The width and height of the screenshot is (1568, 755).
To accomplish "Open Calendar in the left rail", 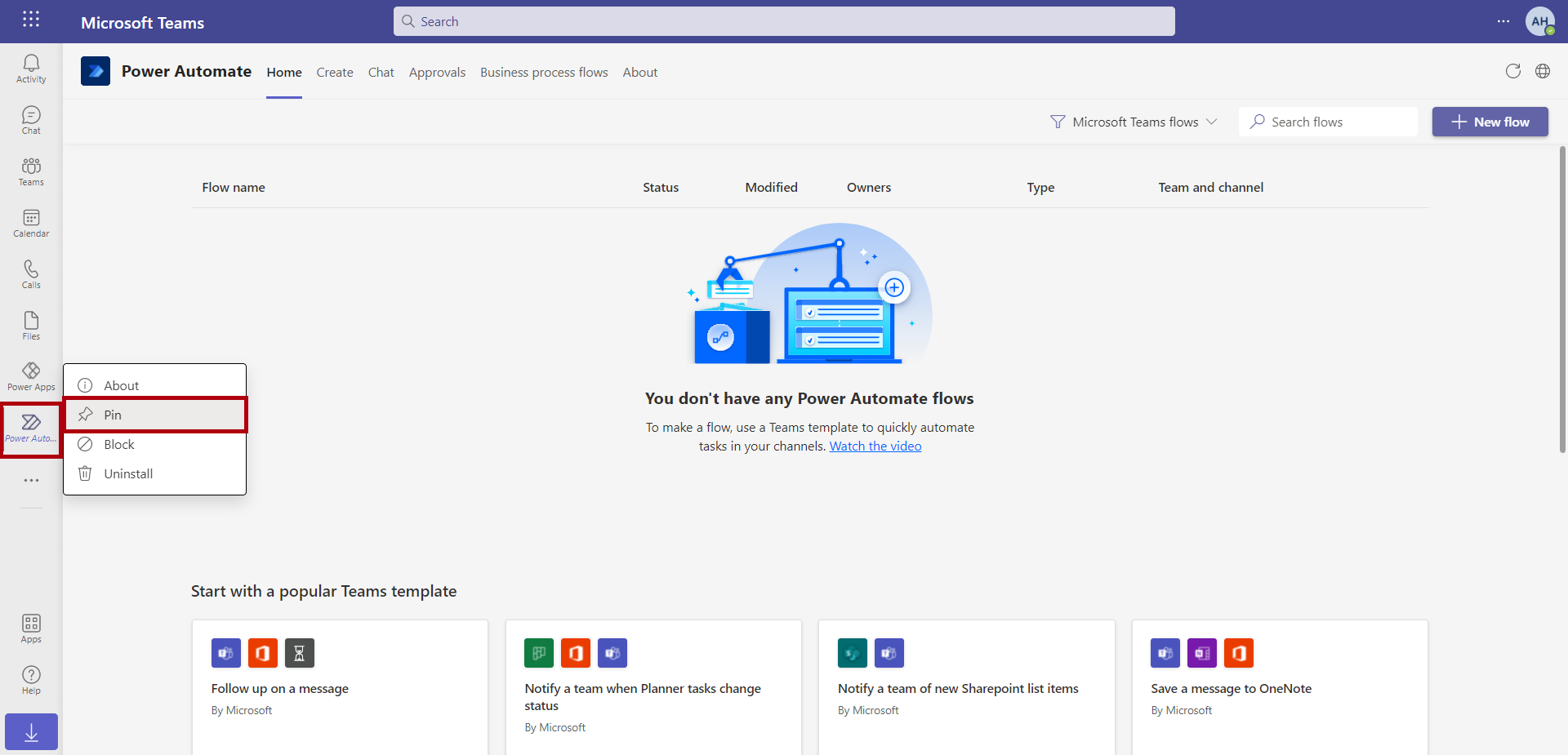I will (31, 223).
